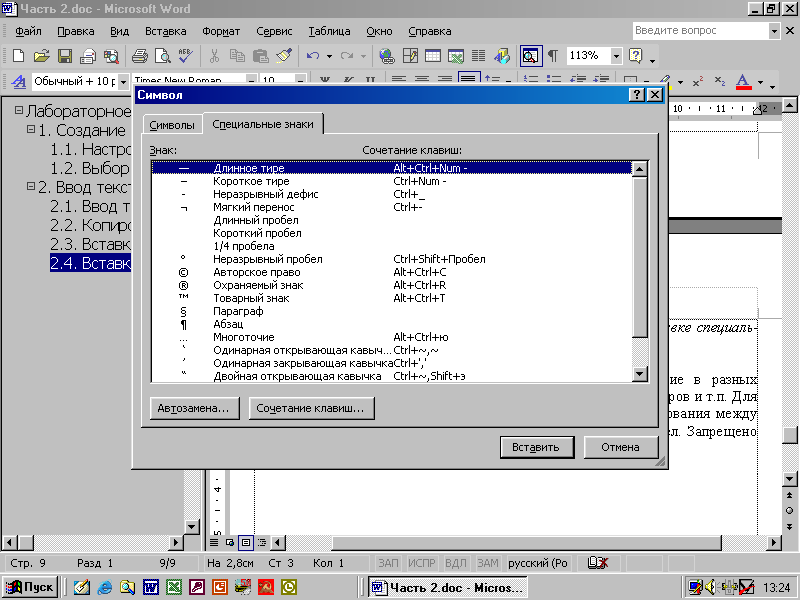Click volume speaker icon in tray
800x600 pixels.
coord(710,588)
